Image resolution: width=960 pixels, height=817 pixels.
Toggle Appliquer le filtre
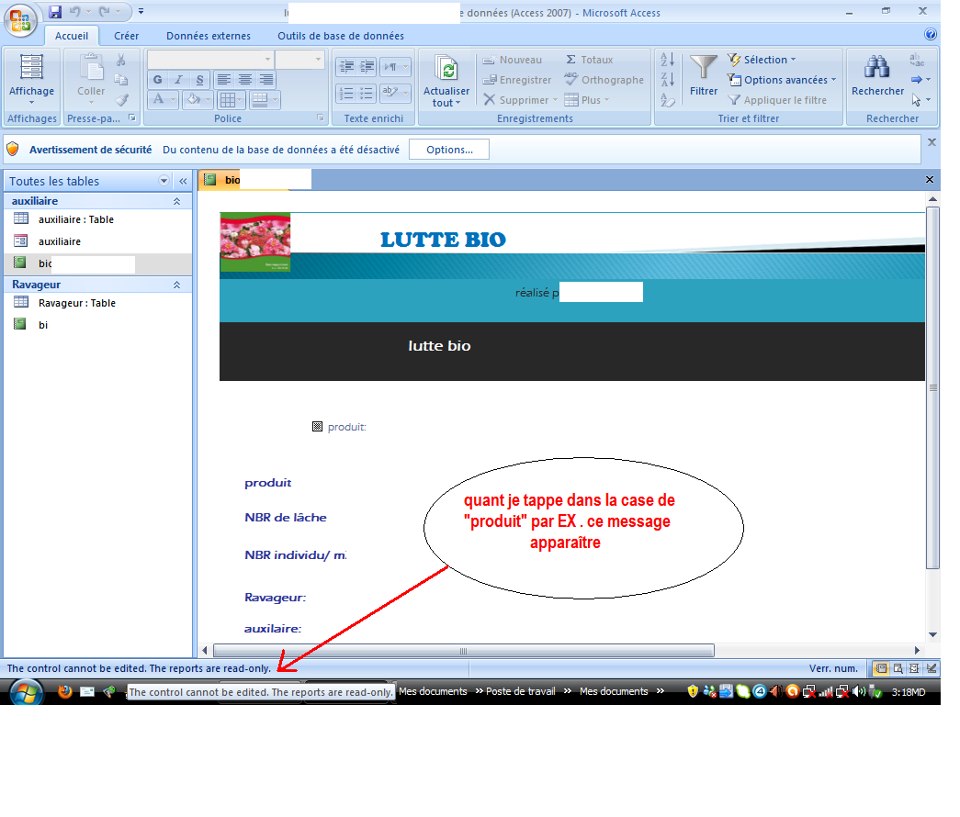coord(778,100)
